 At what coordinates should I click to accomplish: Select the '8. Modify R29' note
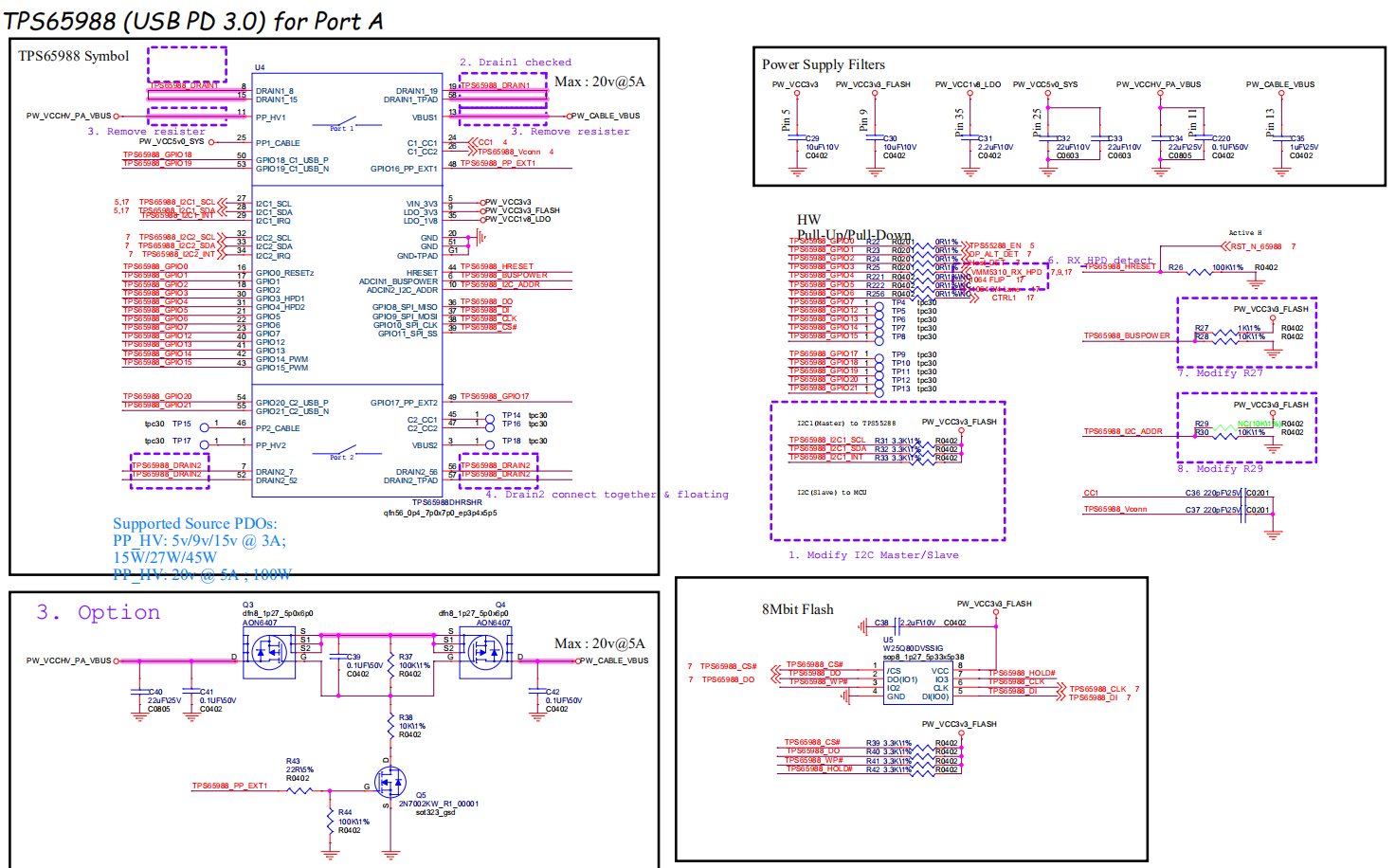(1220, 469)
